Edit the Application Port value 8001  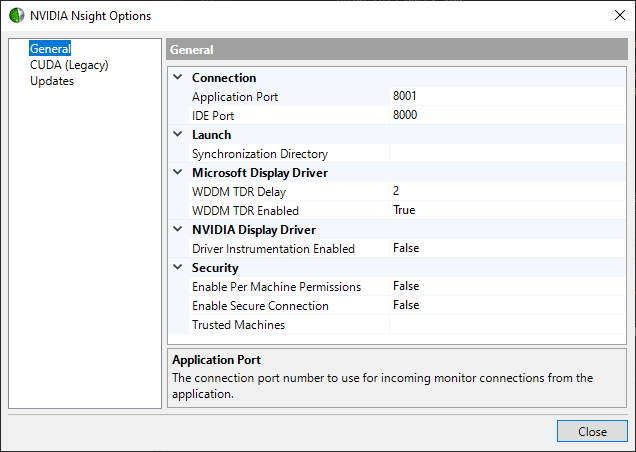(507, 96)
